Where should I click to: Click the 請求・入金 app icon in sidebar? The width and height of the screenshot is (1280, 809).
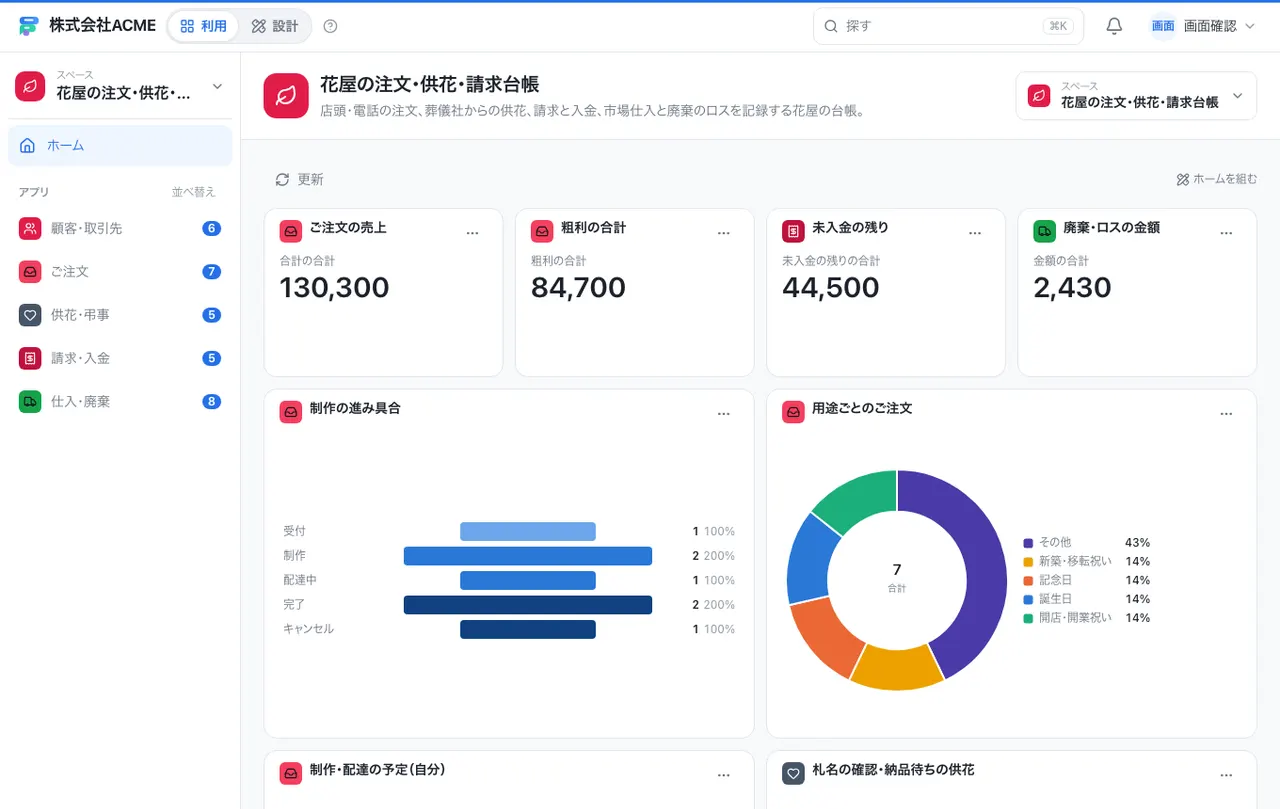pos(30,358)
